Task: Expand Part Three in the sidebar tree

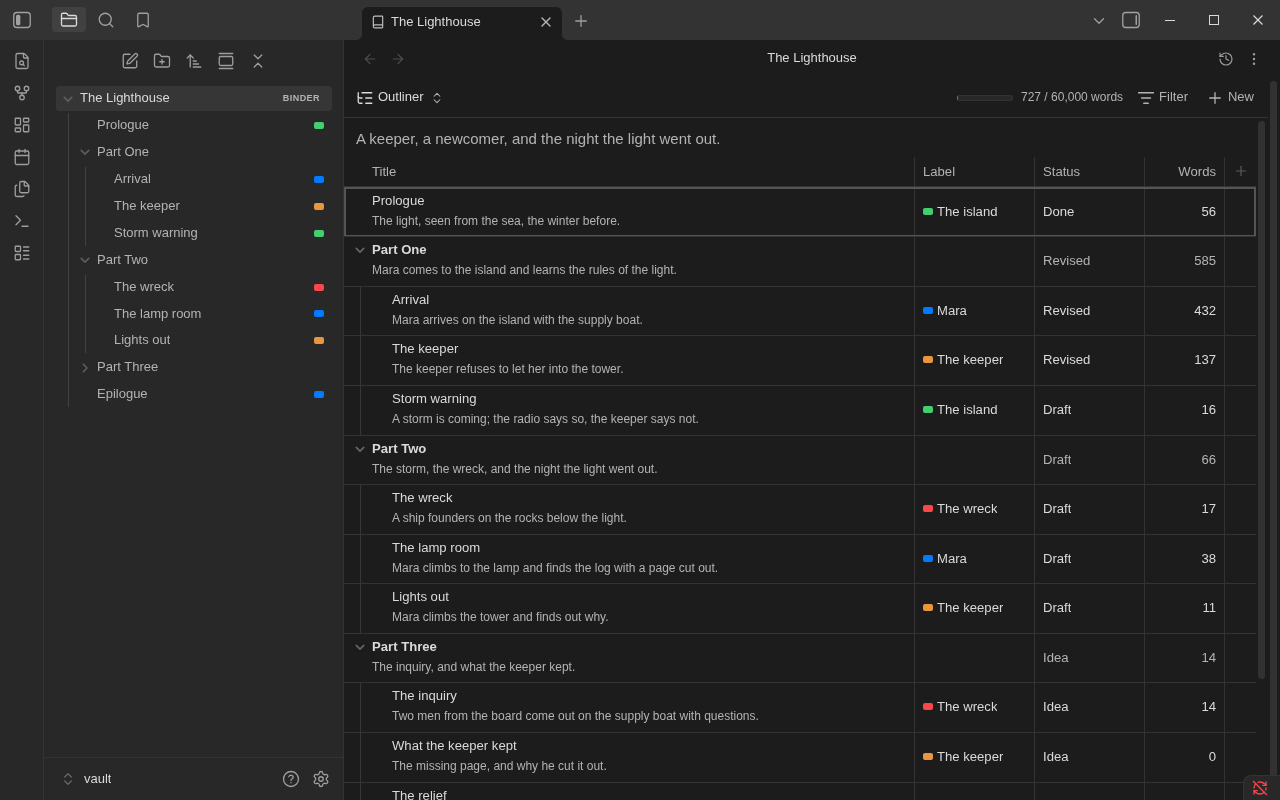Action: (85, 367)
